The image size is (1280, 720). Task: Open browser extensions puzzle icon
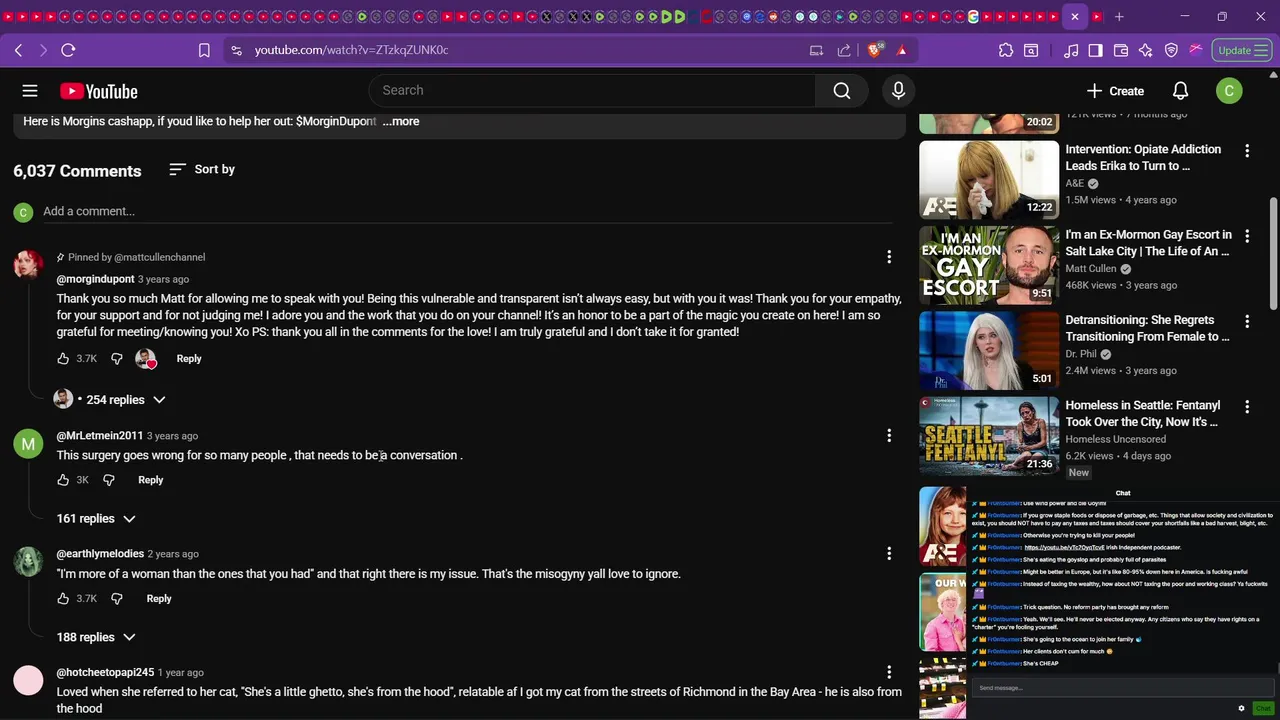pos(1006,50)
